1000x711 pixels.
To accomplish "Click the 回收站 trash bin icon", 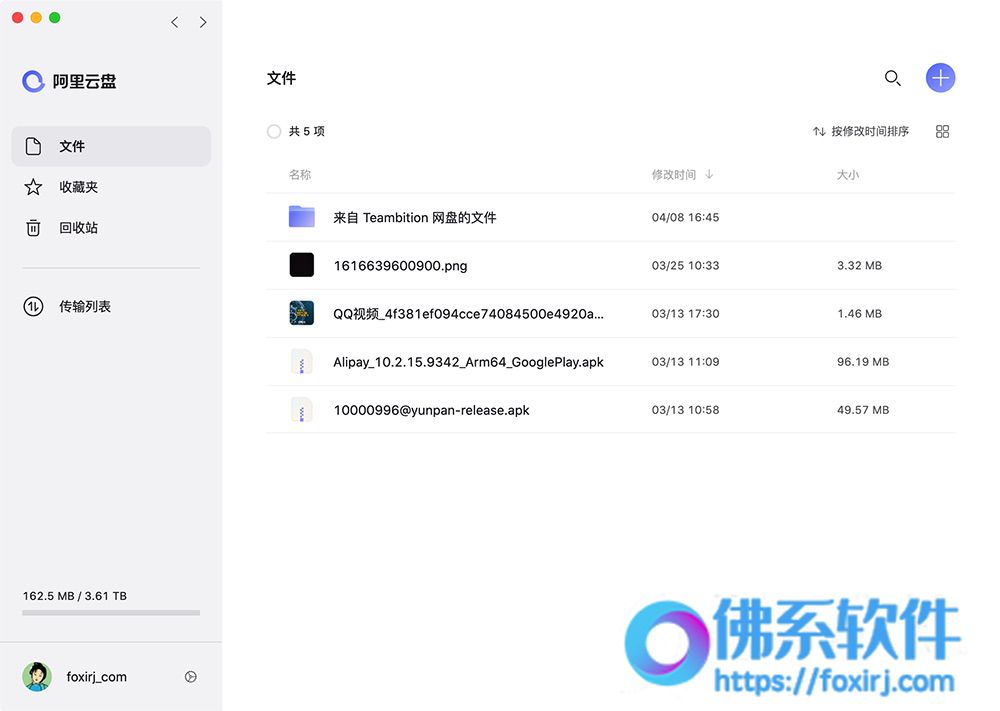I will [33, 228].
